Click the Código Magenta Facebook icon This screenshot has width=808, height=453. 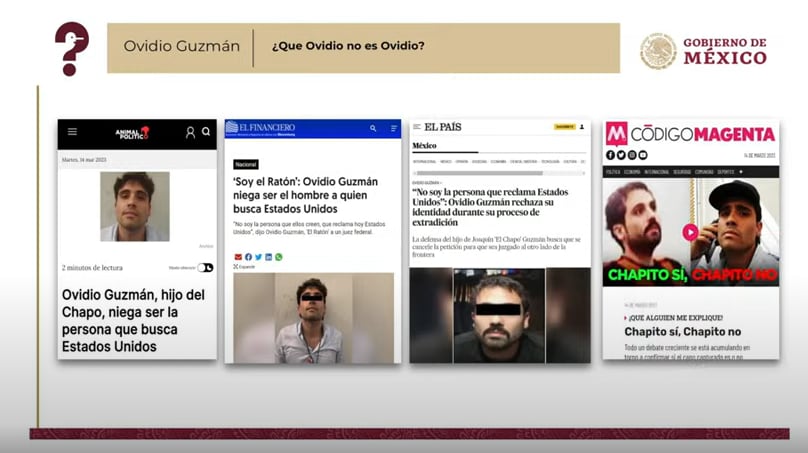click(609, 155)
